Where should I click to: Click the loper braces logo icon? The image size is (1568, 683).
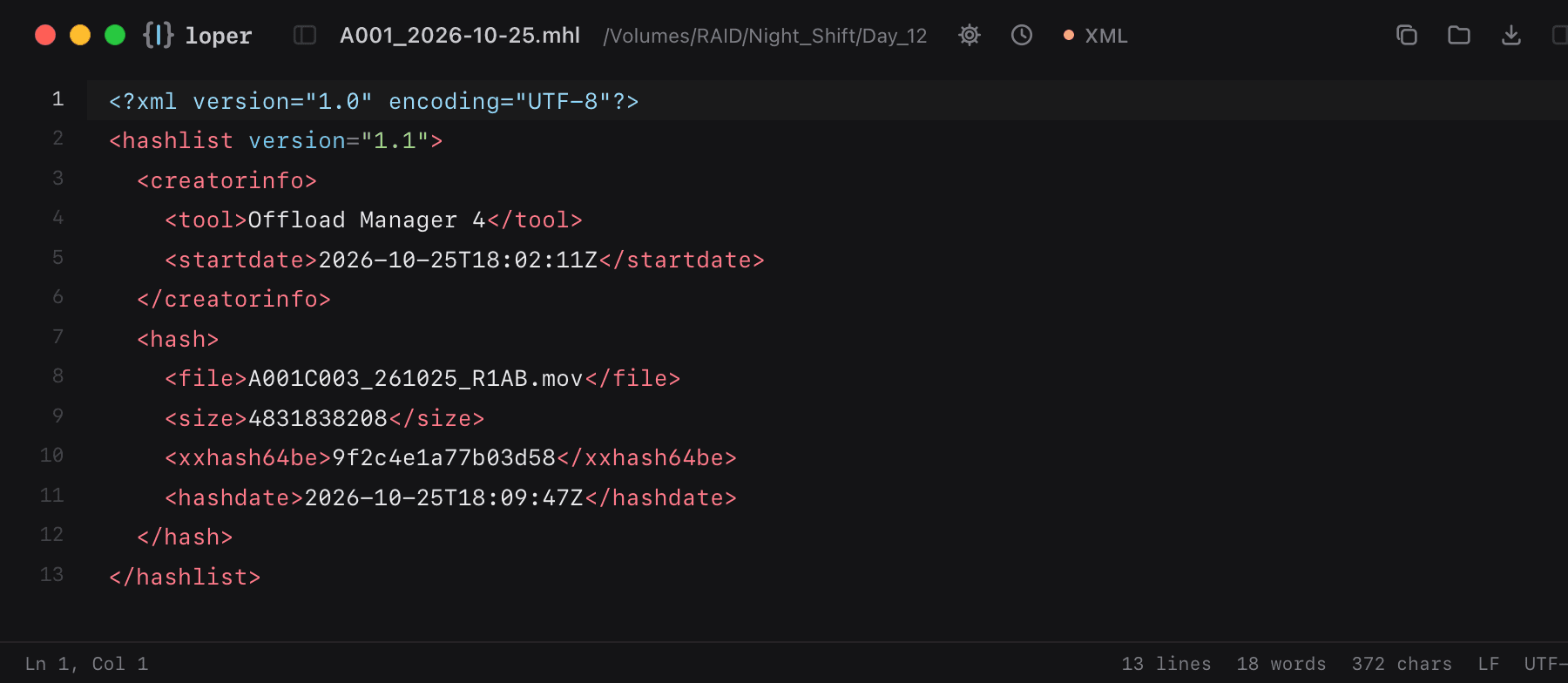pos(159,35)
